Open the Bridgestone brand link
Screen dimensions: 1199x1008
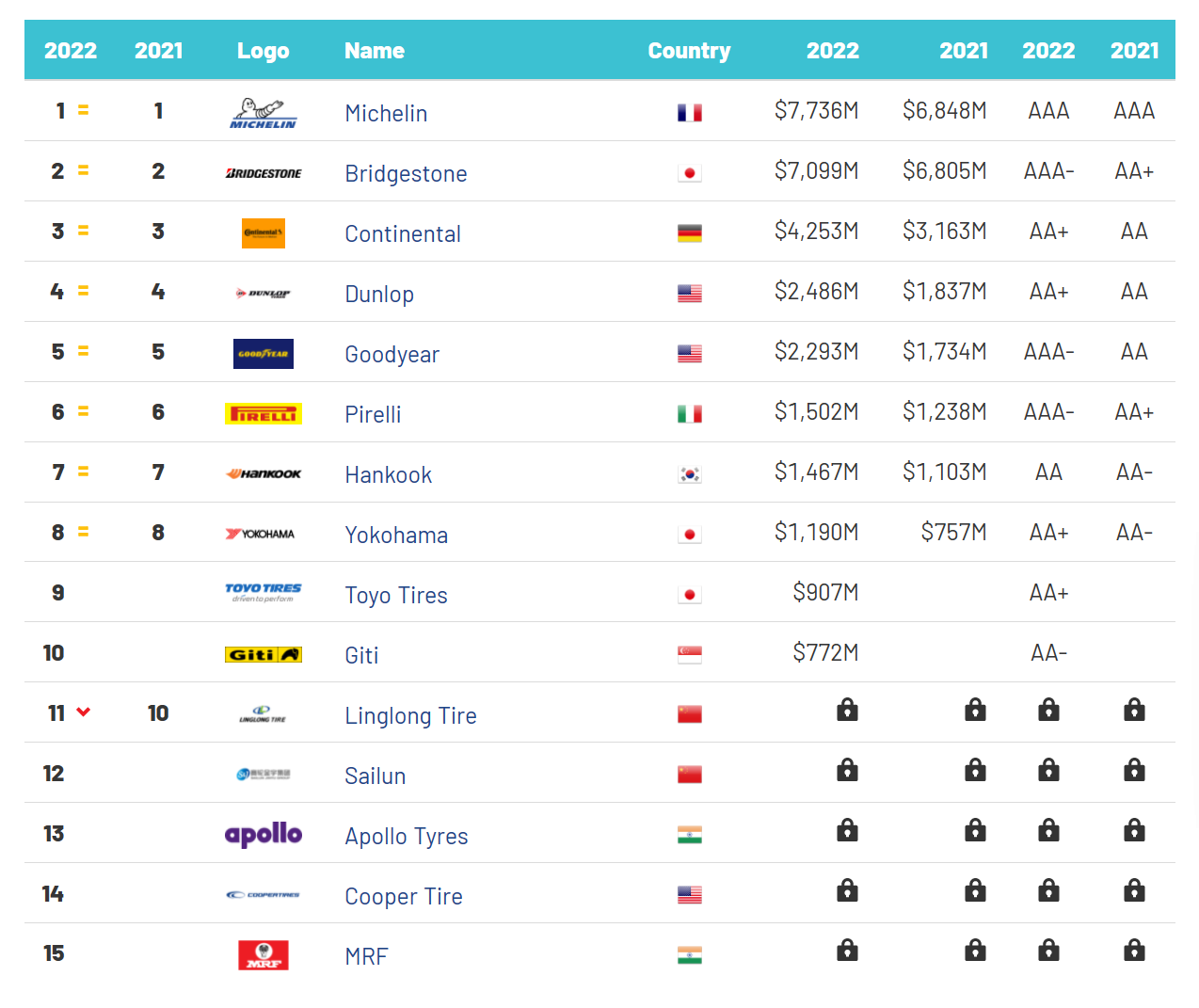[x=406, y=173]
